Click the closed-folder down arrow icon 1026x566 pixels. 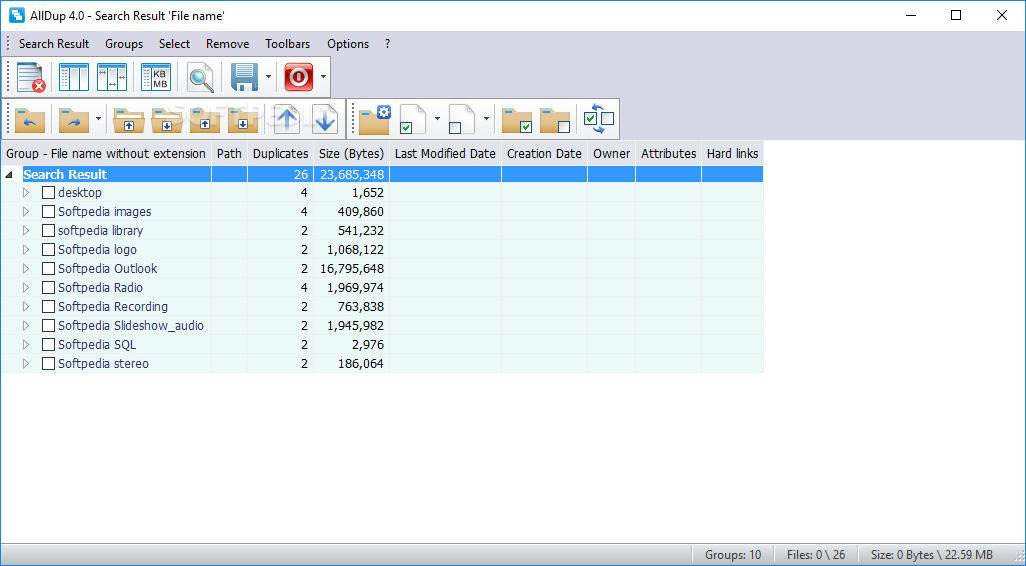[x=242, y=119]
